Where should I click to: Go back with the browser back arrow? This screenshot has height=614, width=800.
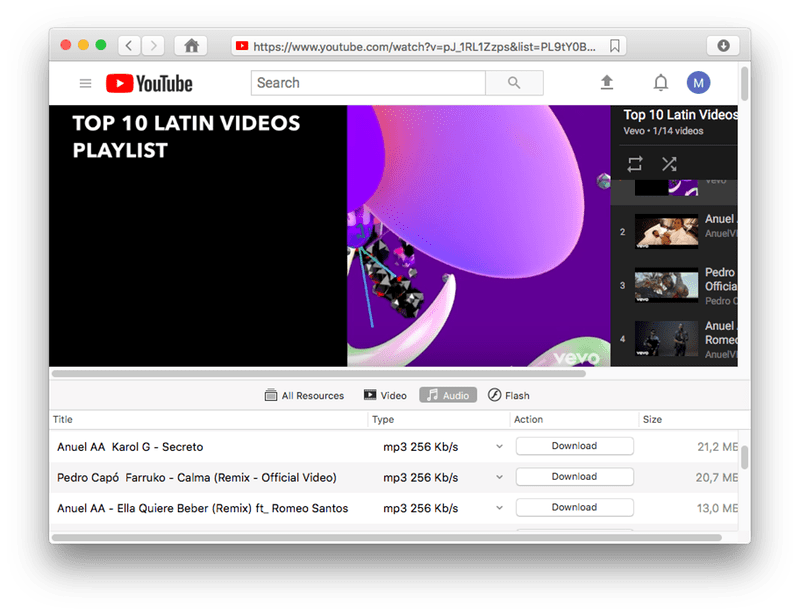tap(130, 46)
